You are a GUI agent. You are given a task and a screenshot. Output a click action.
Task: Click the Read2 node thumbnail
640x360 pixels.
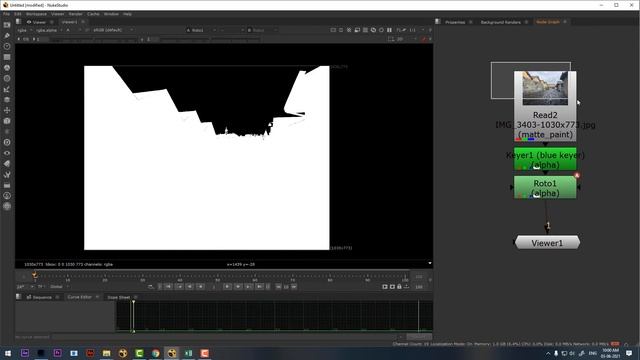[545, 88]
